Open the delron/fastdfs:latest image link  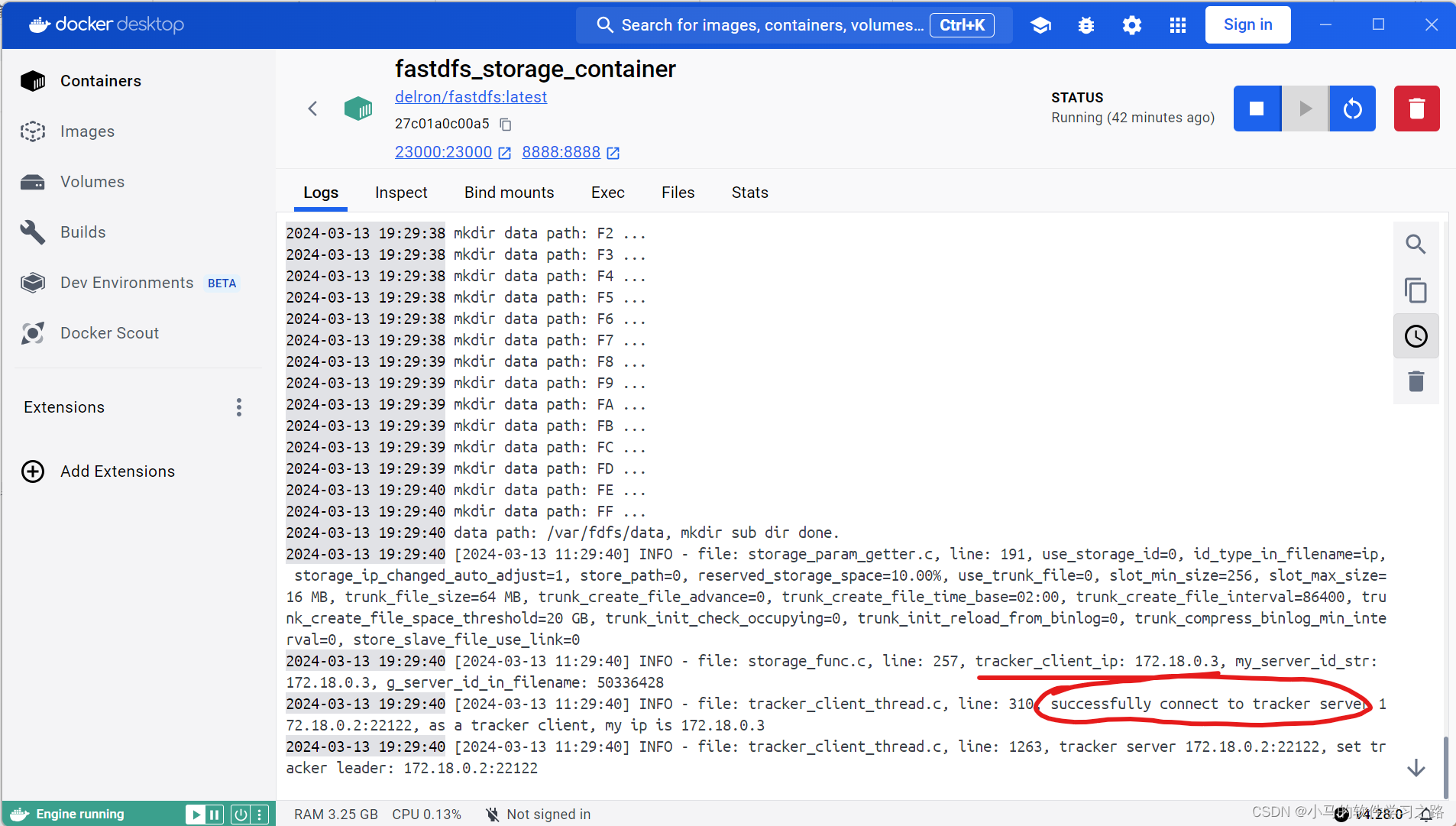click(471, 97)
